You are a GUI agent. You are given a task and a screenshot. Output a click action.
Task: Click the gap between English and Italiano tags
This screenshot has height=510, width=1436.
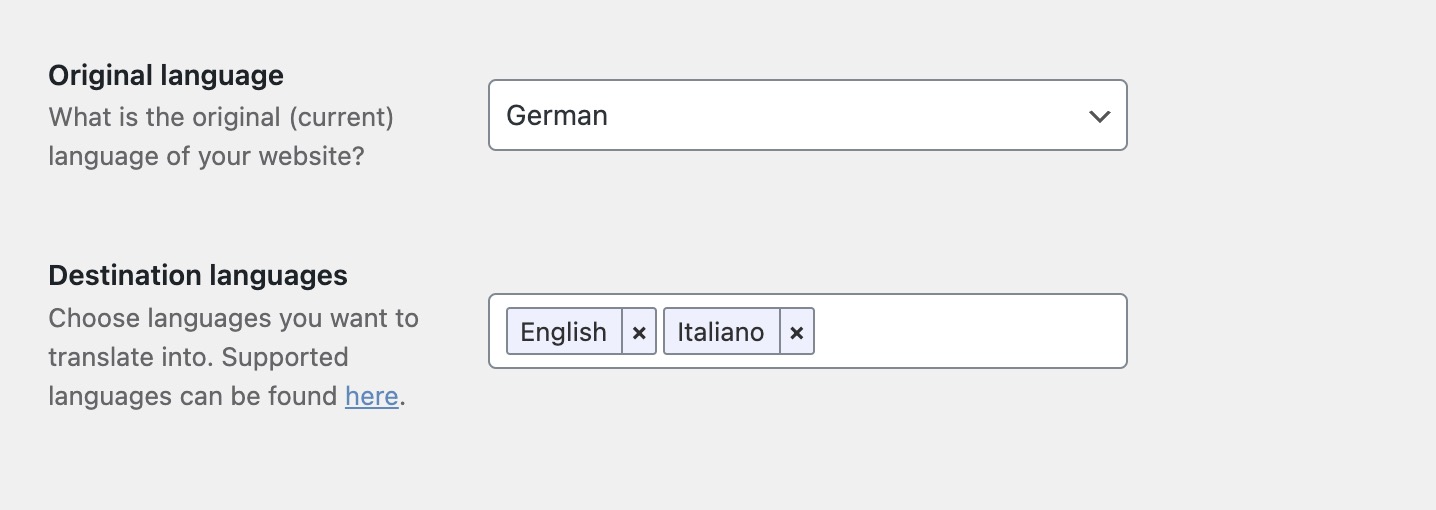(660, 332)
